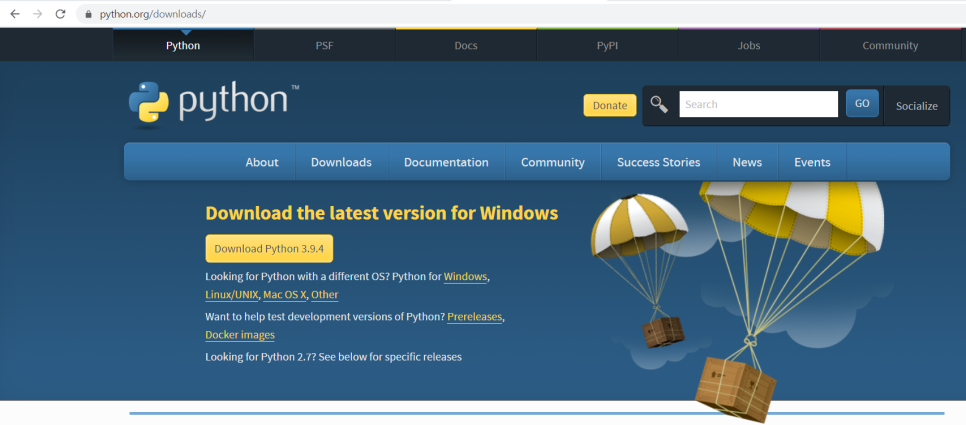
Task: Follow the Linux/UNIX link
Action: [x=232, y=294]
